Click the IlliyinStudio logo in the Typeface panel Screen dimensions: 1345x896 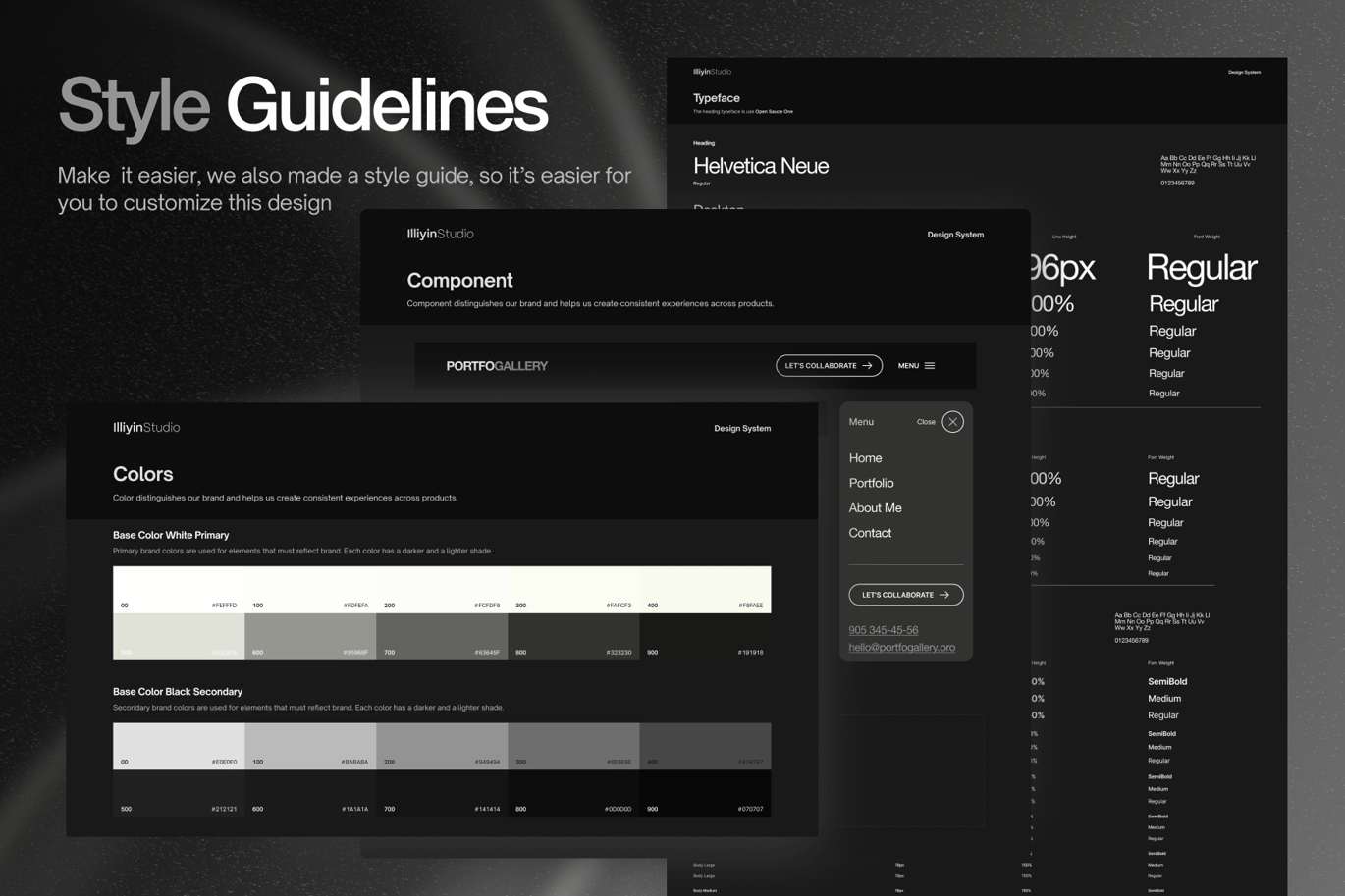[x=712, y=72]
